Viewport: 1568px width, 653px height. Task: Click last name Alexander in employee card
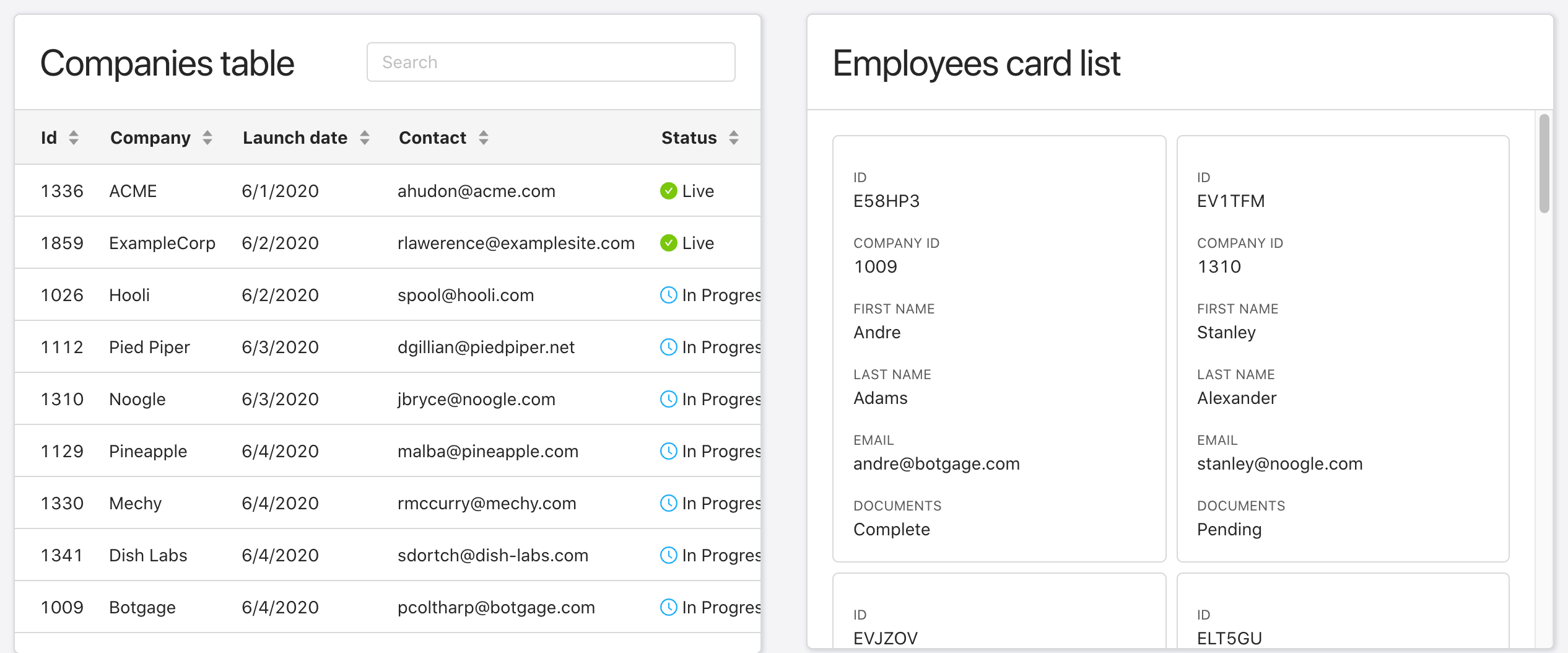[1237, 398]
